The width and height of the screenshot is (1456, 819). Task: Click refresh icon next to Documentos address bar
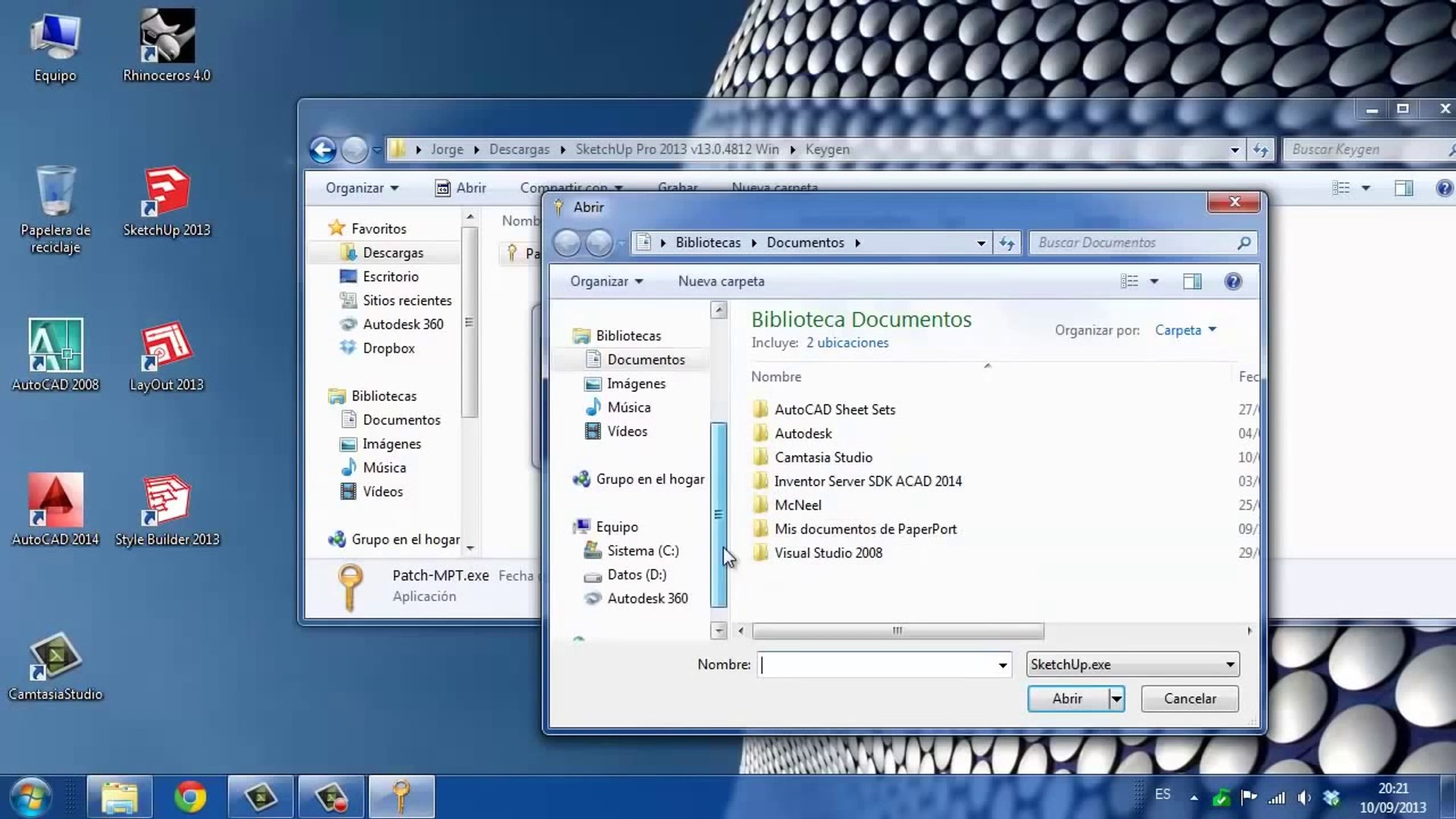click(1007, 243)
